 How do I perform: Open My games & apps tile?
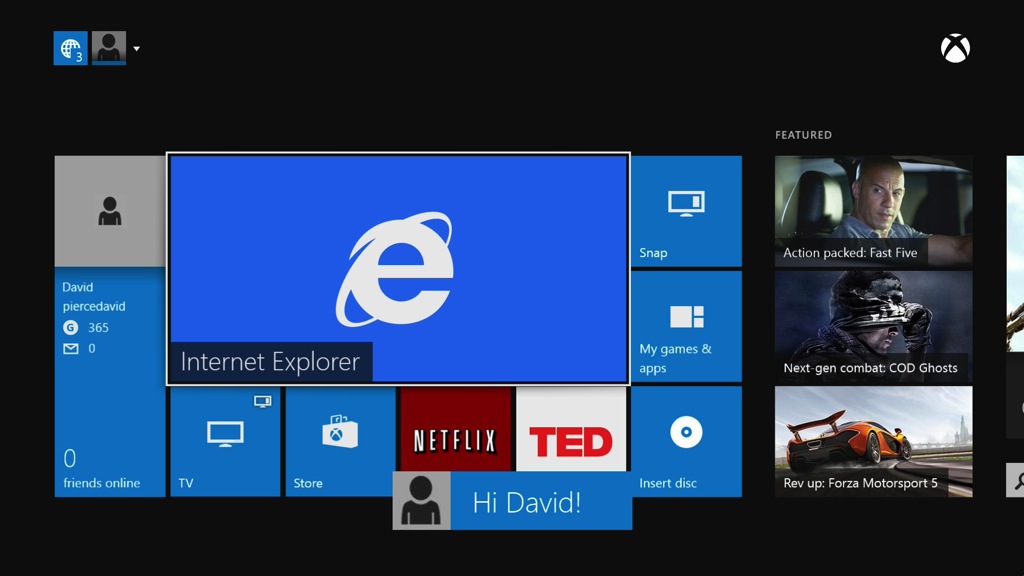point(686,327)
